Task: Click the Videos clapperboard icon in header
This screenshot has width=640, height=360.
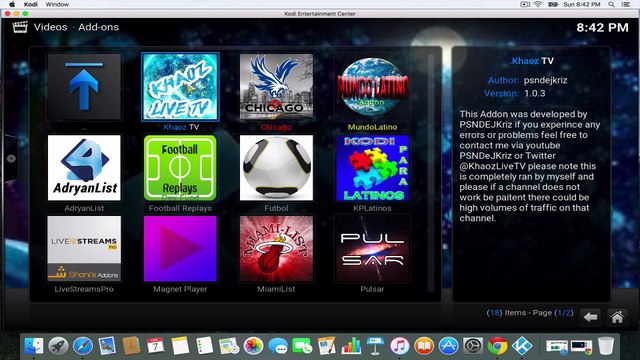Action: 20,27
